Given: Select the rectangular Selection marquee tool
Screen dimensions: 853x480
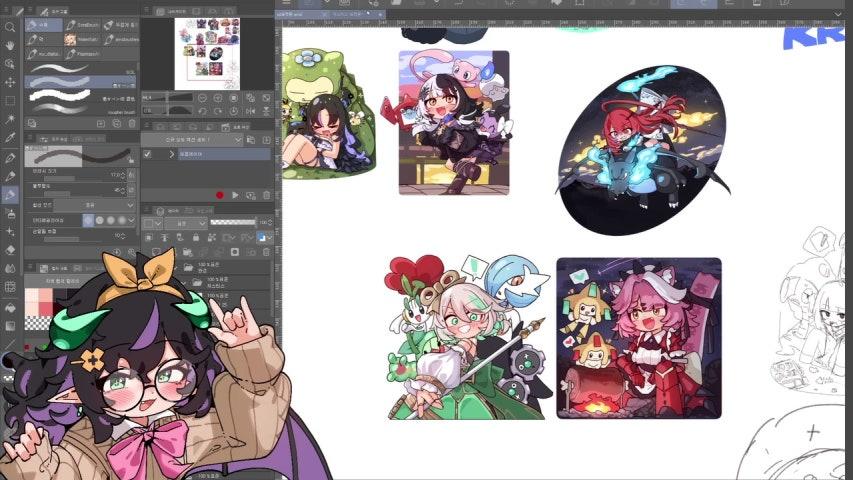Looking at the screenshot, I should click(x=10, y=101).
